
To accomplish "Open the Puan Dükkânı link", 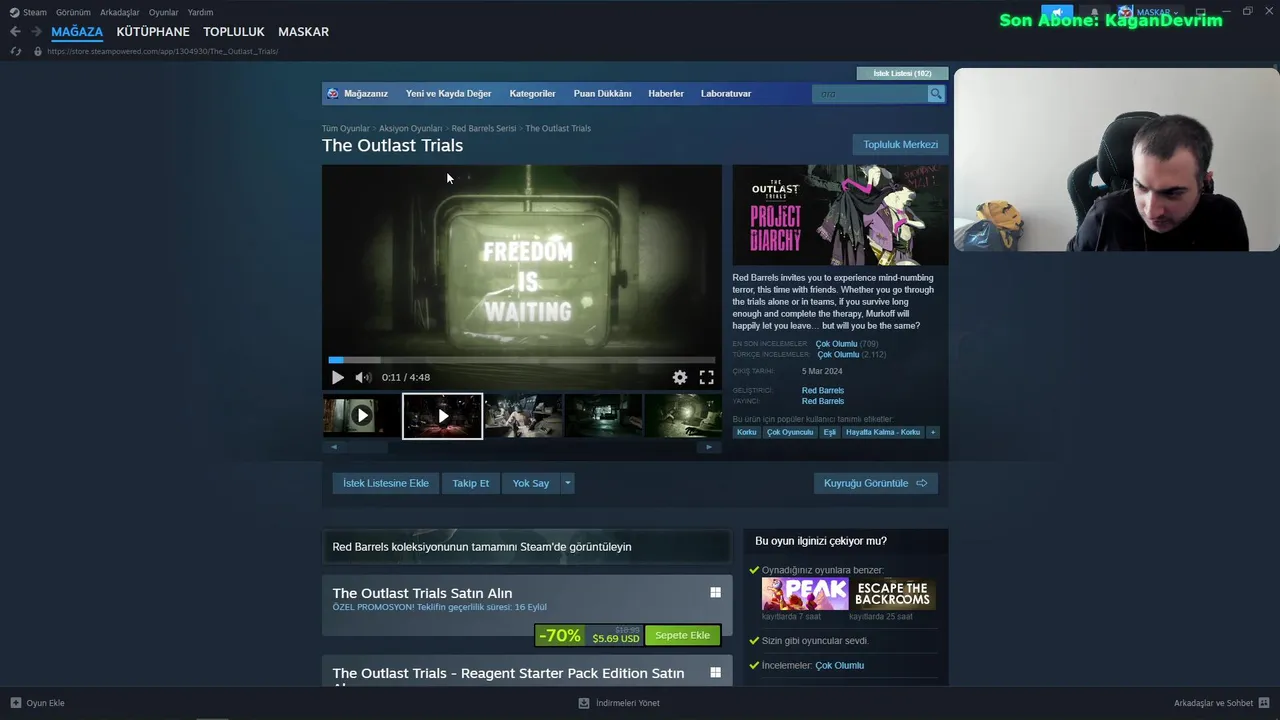I will (602, 93).
